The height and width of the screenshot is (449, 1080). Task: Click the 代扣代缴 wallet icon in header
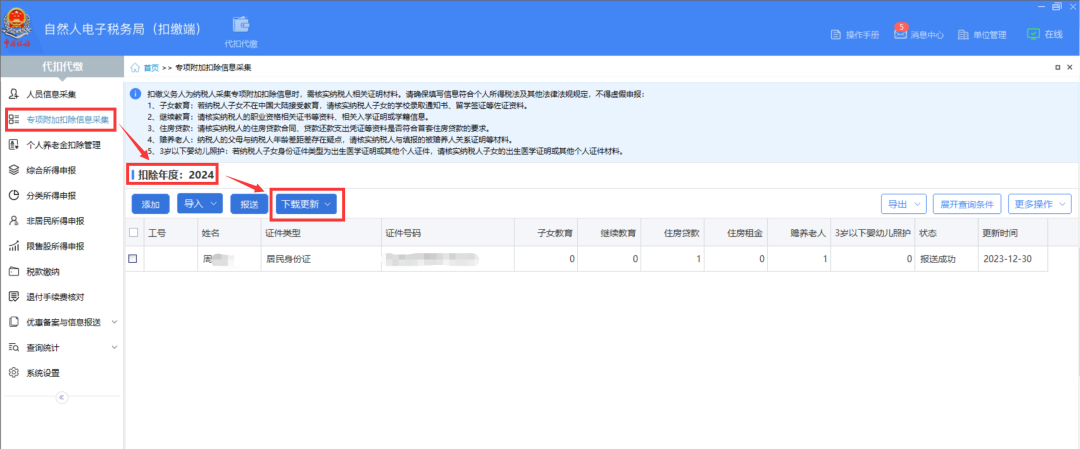[240, 24]
